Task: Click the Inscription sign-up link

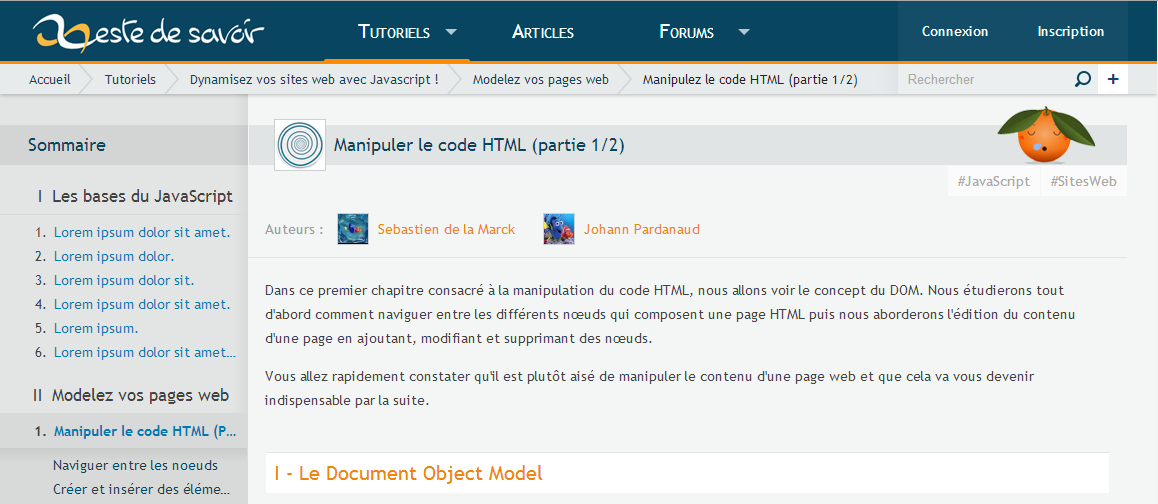Action: click(1070, 31)
